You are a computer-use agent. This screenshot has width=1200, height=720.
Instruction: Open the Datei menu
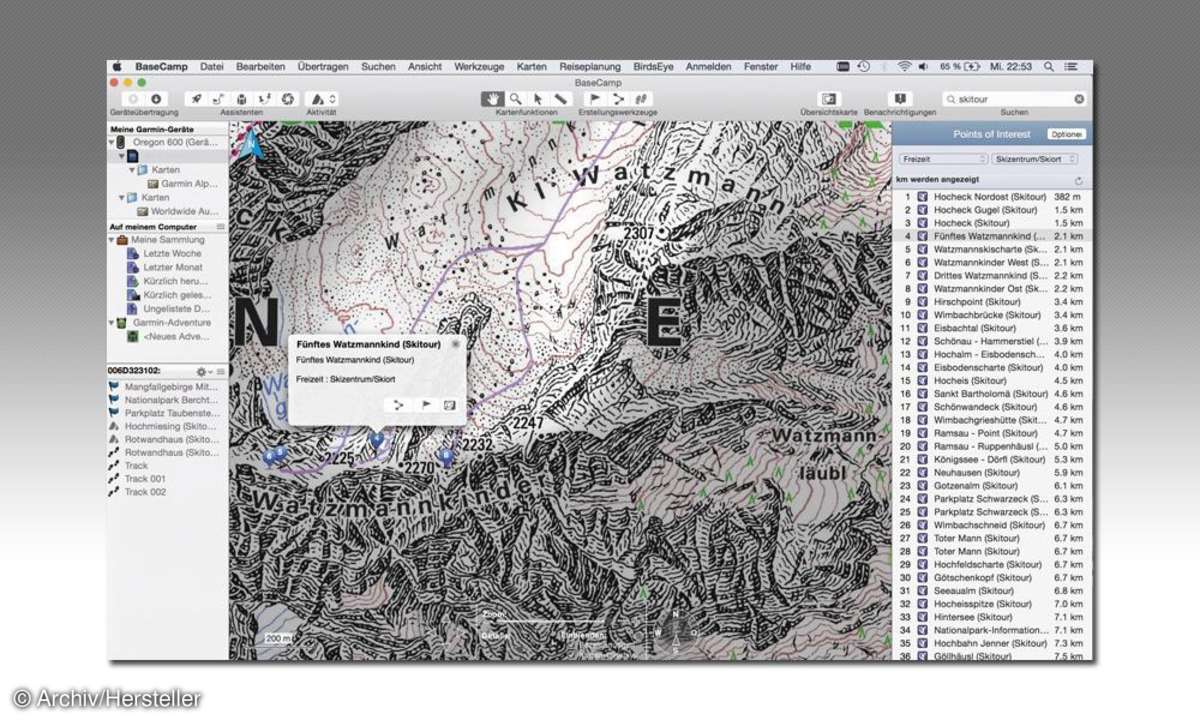point(212,66)
